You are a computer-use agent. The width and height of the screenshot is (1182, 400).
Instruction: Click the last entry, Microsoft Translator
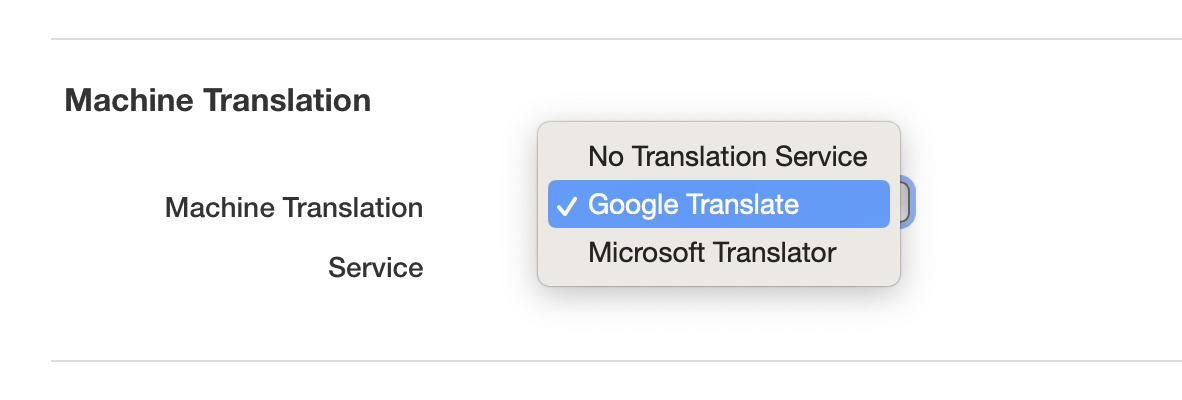[711, 252]
